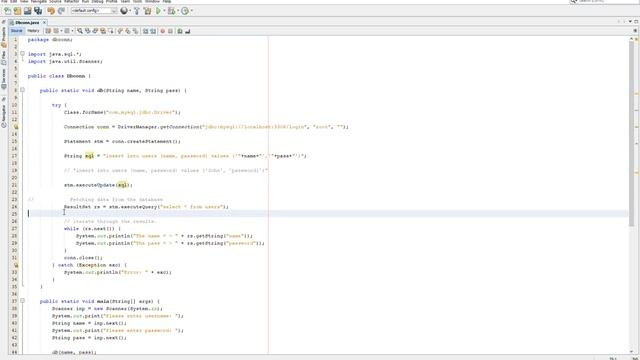Image resolution: width=640 pixels, height=360 pixels.
Task: Click Find Next Occurrence icon
Action: coord(95,31)
